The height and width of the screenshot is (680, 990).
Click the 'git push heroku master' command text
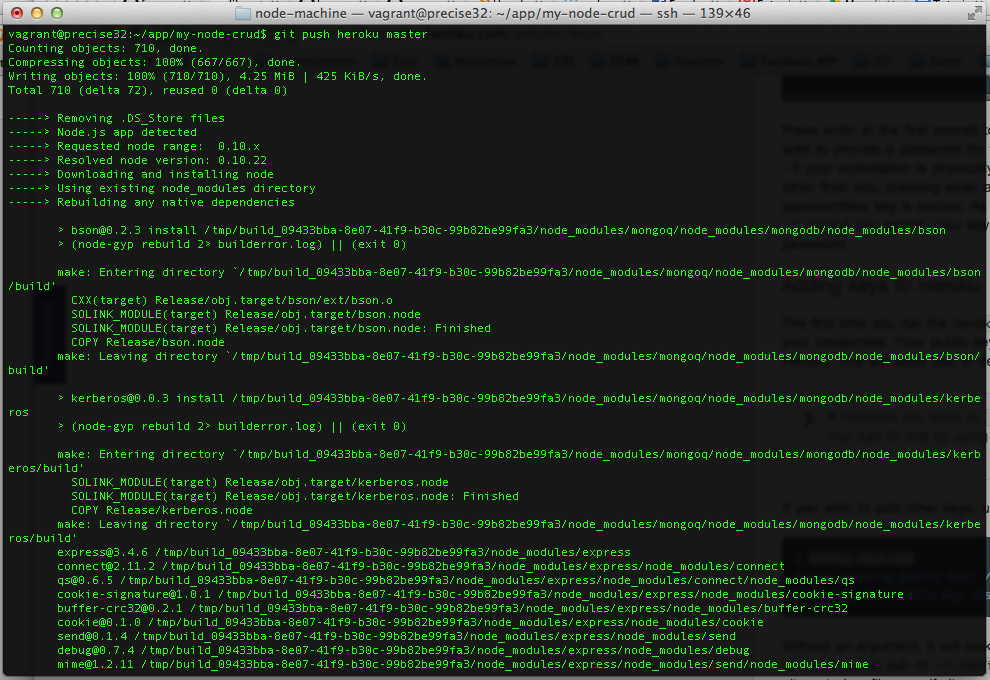pyautogui.click(x=350, y=34)
